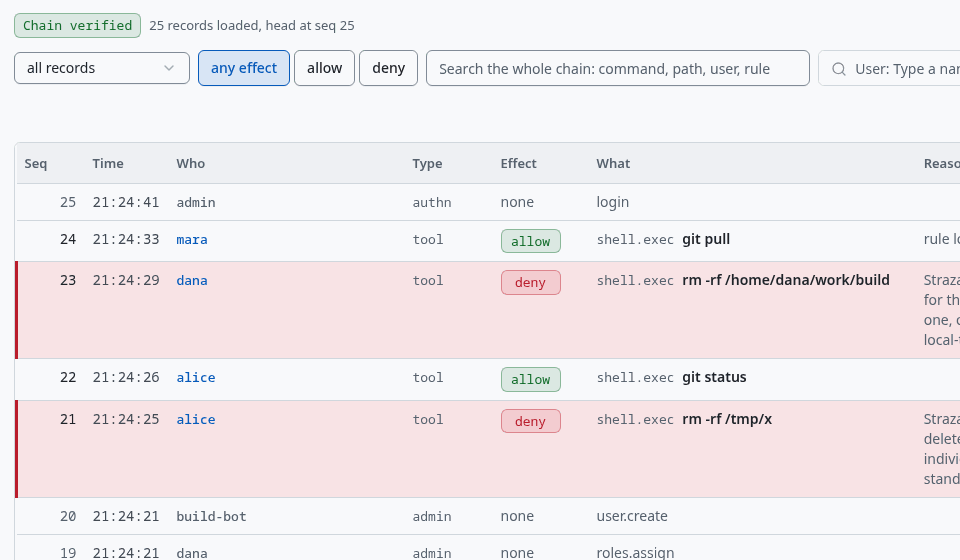The width and height of the screenshot is (960, 560).
Task: Click the Time column header
Action: pyautogui.click(x=108, y=163)
